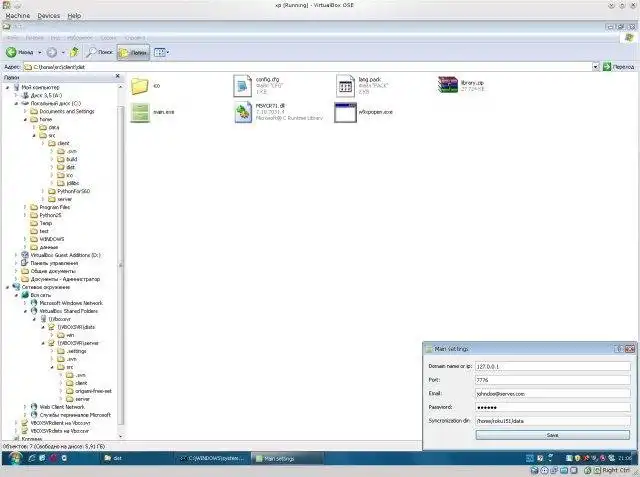This screenshot has height=477, width=640.
Task: Click the Save button in Main settings
Action: pyautogui.click(x=553, y=435)
